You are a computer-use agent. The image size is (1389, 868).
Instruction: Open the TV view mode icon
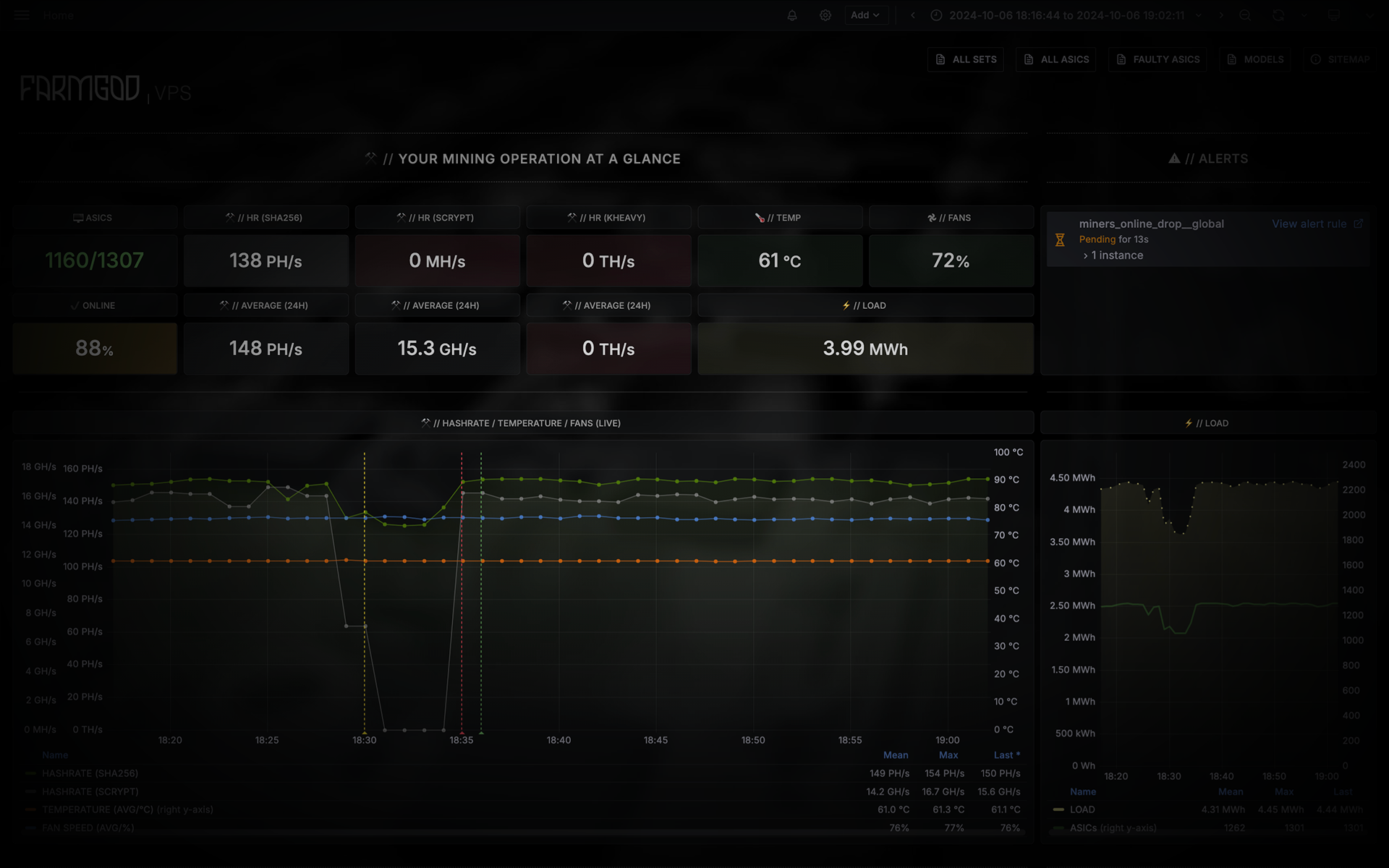click(1333, 15)
